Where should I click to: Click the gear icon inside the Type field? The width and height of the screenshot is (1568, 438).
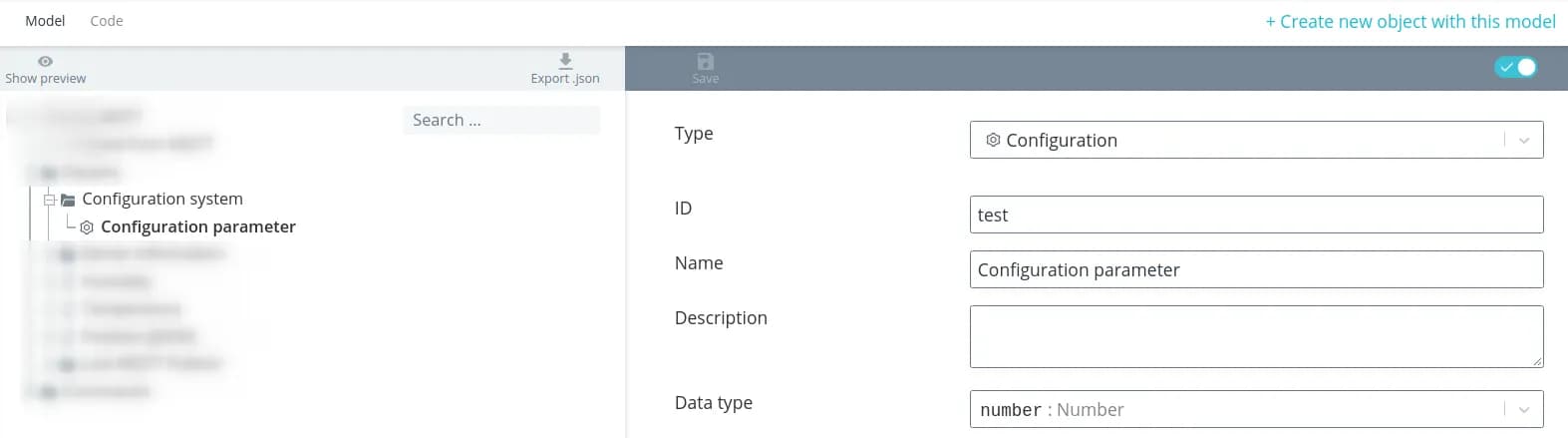click(x=993, y=140)
